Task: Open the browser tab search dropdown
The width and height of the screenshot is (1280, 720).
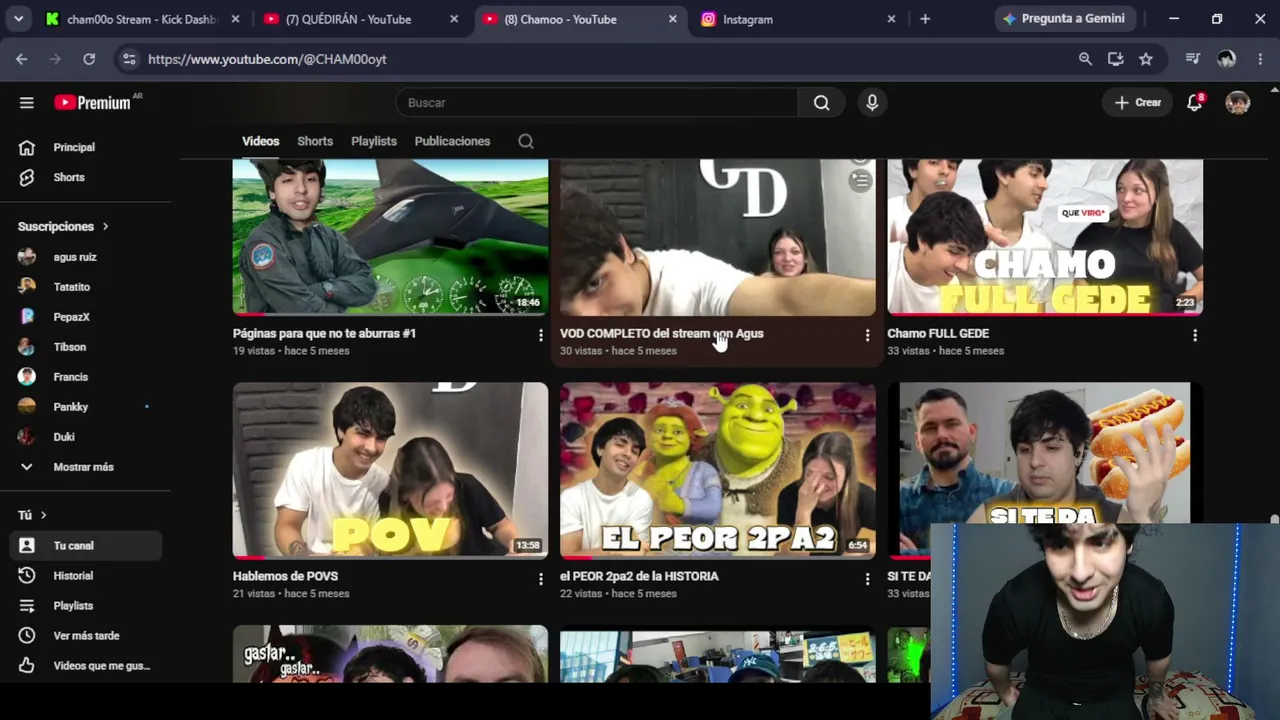Action: click(18, 19)
